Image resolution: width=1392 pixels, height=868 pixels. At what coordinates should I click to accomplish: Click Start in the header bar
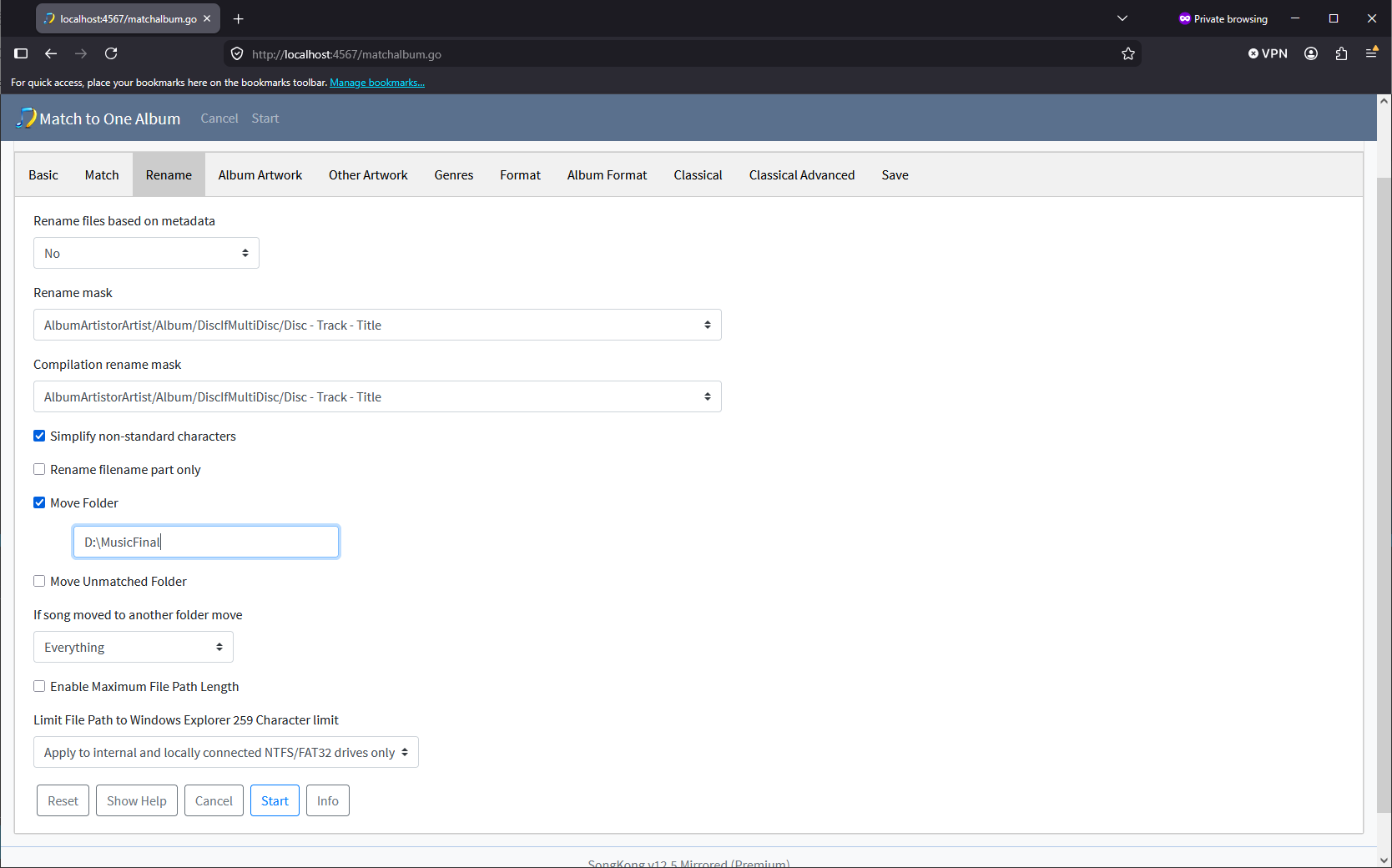tap(265, 118)
